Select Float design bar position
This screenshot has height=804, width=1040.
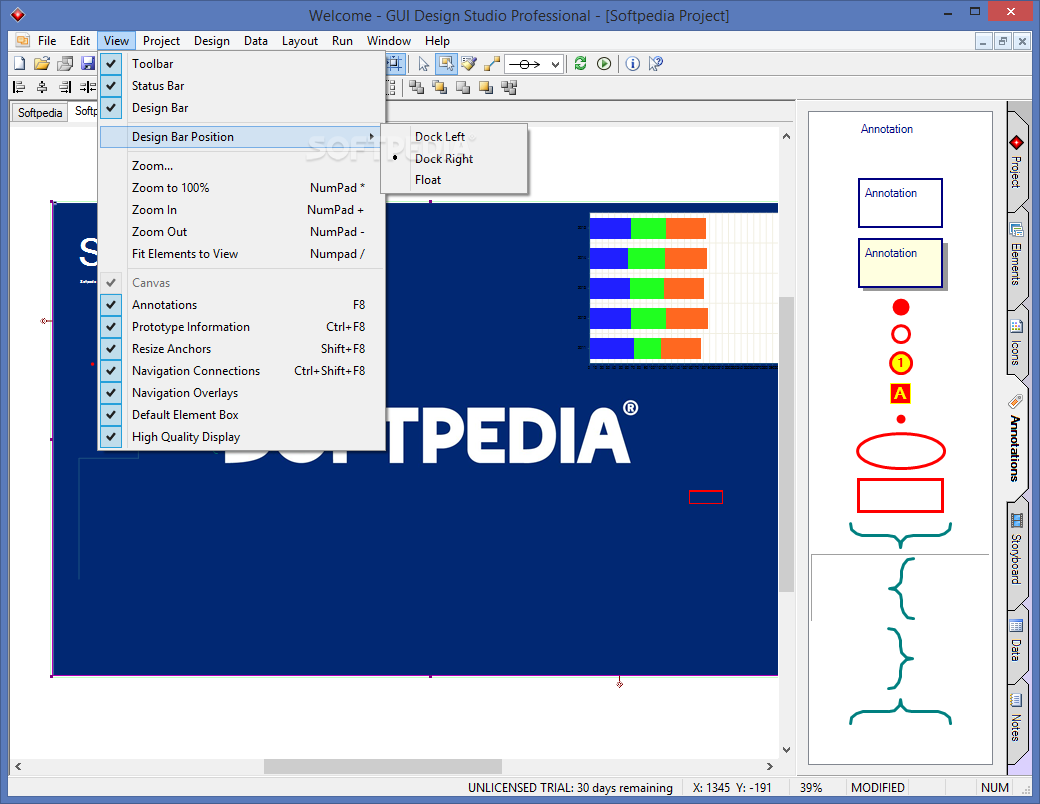click(x=454, y=180)
